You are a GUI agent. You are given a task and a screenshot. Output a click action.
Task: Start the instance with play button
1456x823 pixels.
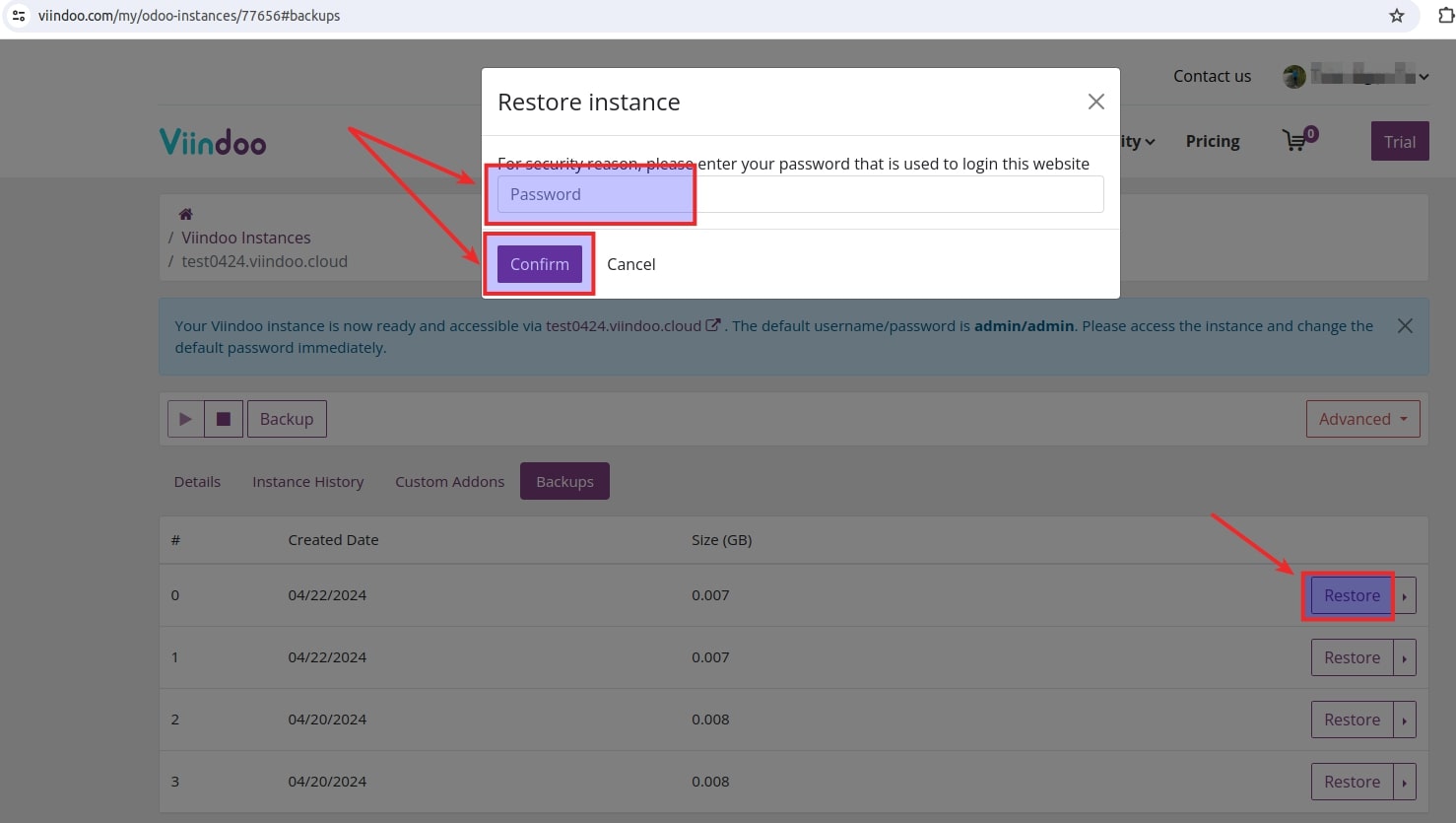pos(185,419)
